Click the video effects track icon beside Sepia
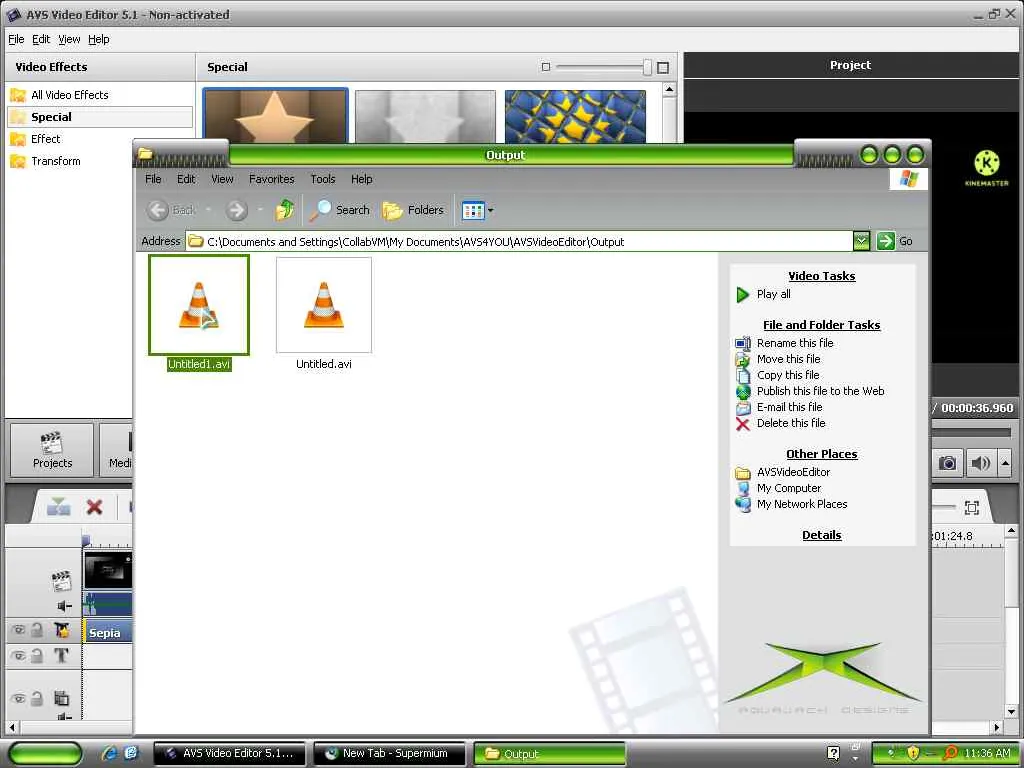This screenshot has width=1024, height=768. pos(61,630)
